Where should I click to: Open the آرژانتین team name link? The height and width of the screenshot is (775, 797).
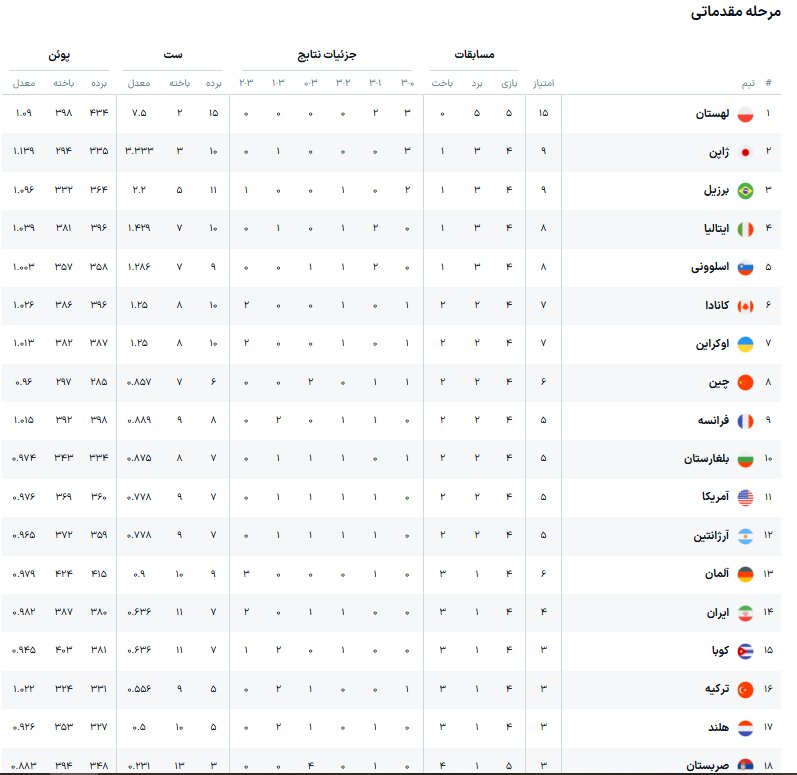708,536
